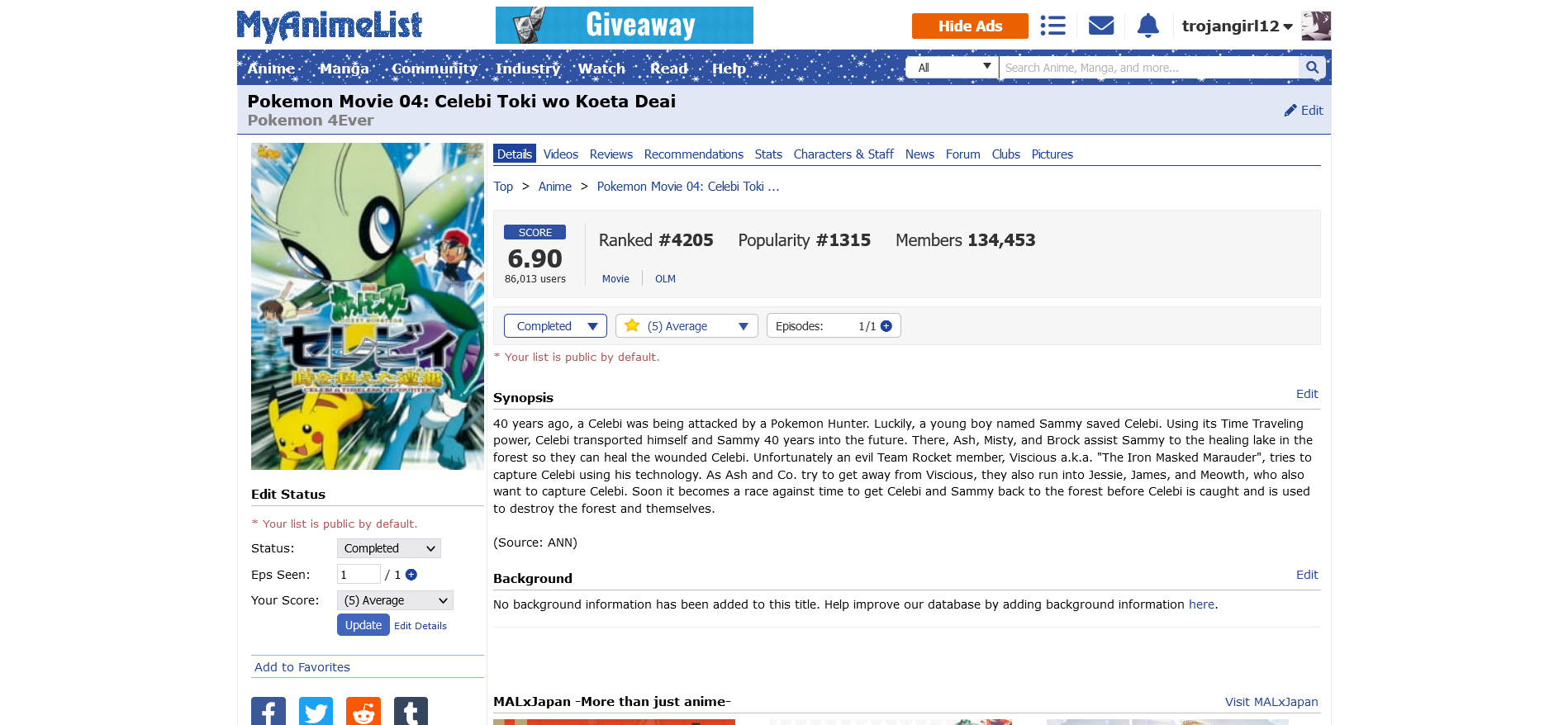Click Add to Favorites link
This screenshot has width=1568, height=725.
pos(302,667)
